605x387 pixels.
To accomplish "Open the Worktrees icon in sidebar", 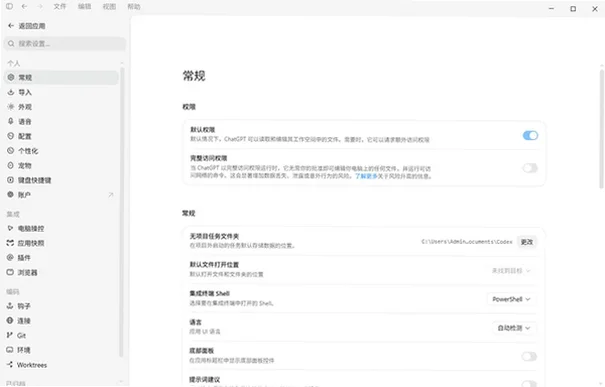I will coord(10,364).
